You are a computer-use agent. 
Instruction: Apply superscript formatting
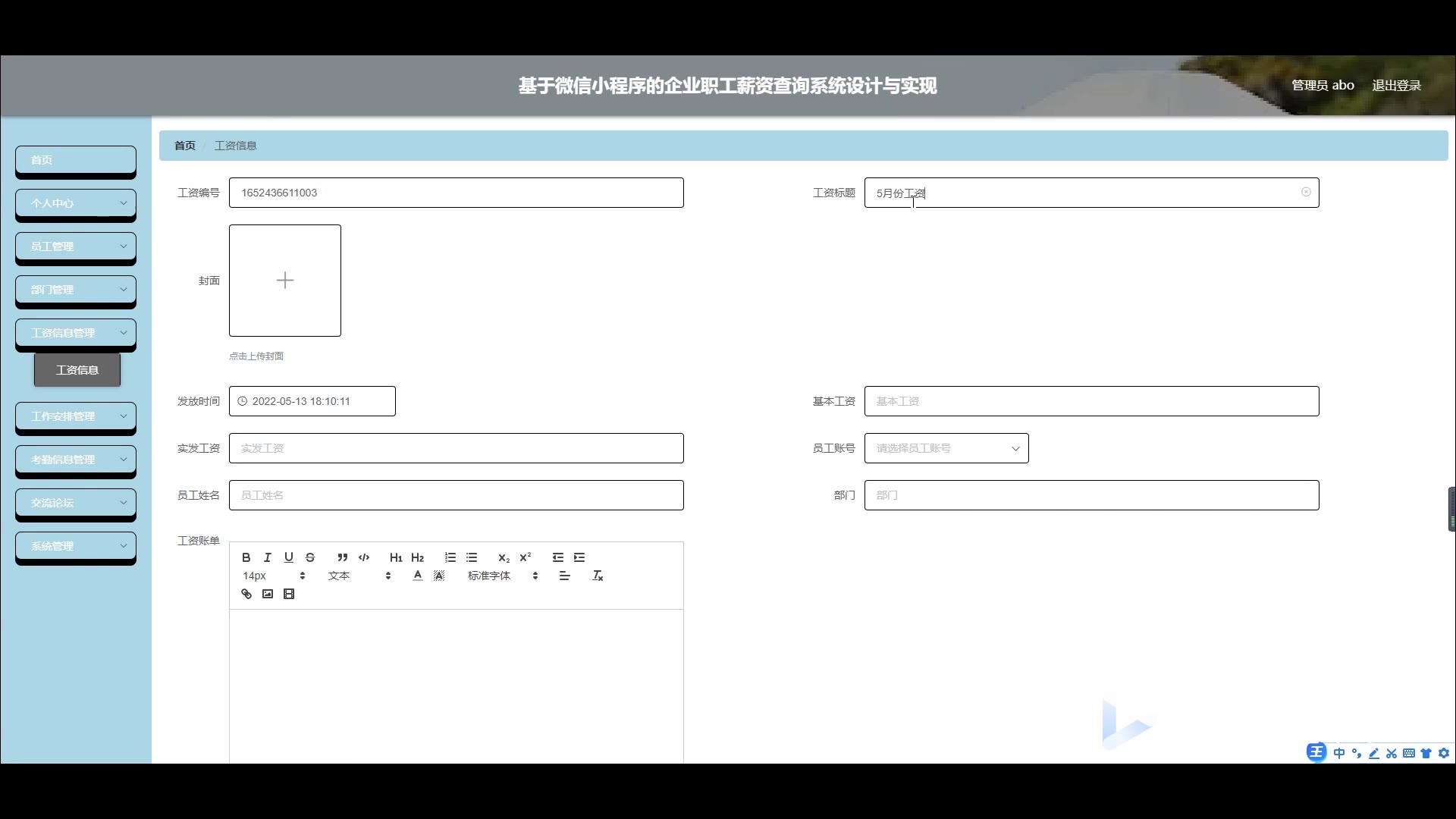(x=526, y=557)
